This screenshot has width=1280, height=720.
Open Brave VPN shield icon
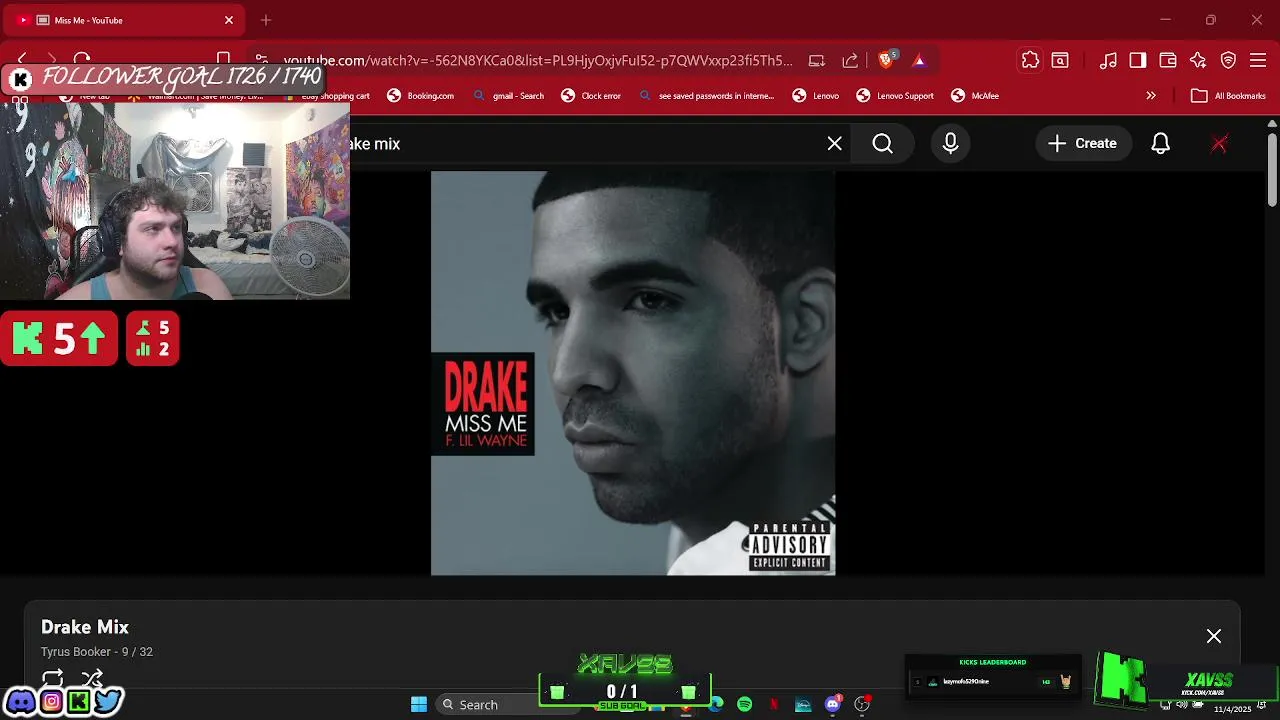coord(1229,60)
